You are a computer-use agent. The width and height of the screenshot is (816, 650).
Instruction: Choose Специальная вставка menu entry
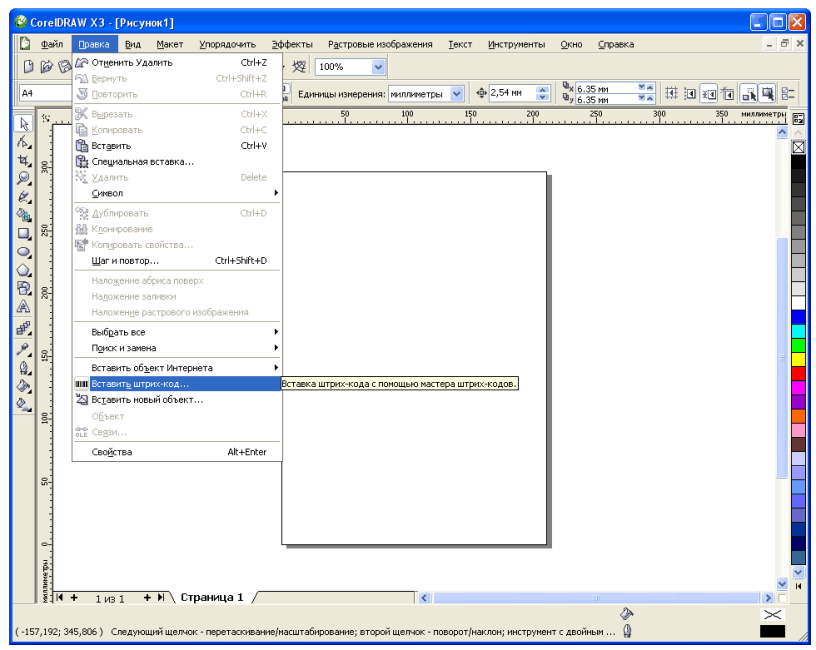[x=177, y=161]
